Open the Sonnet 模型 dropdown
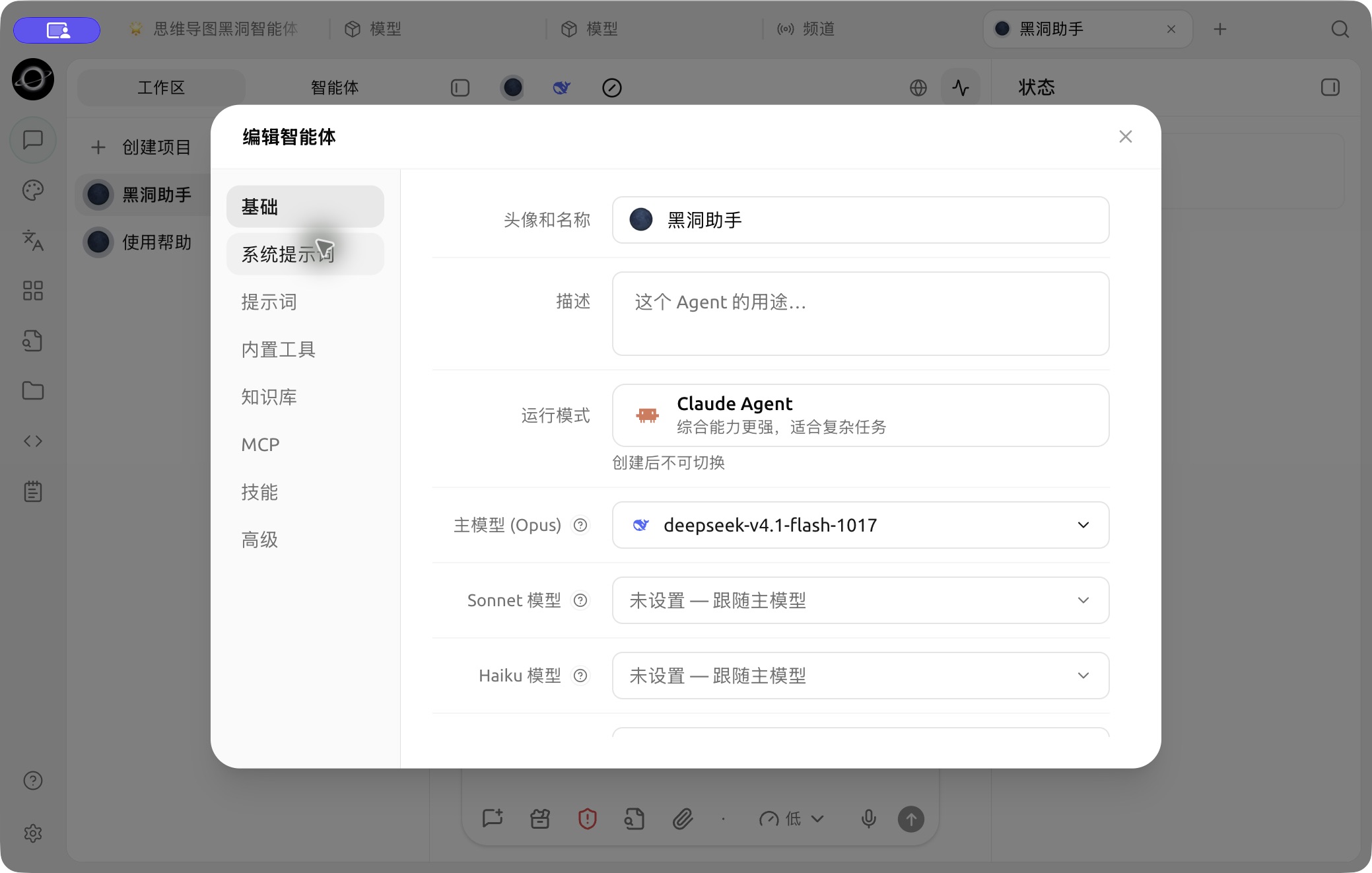 click(860, 600)
